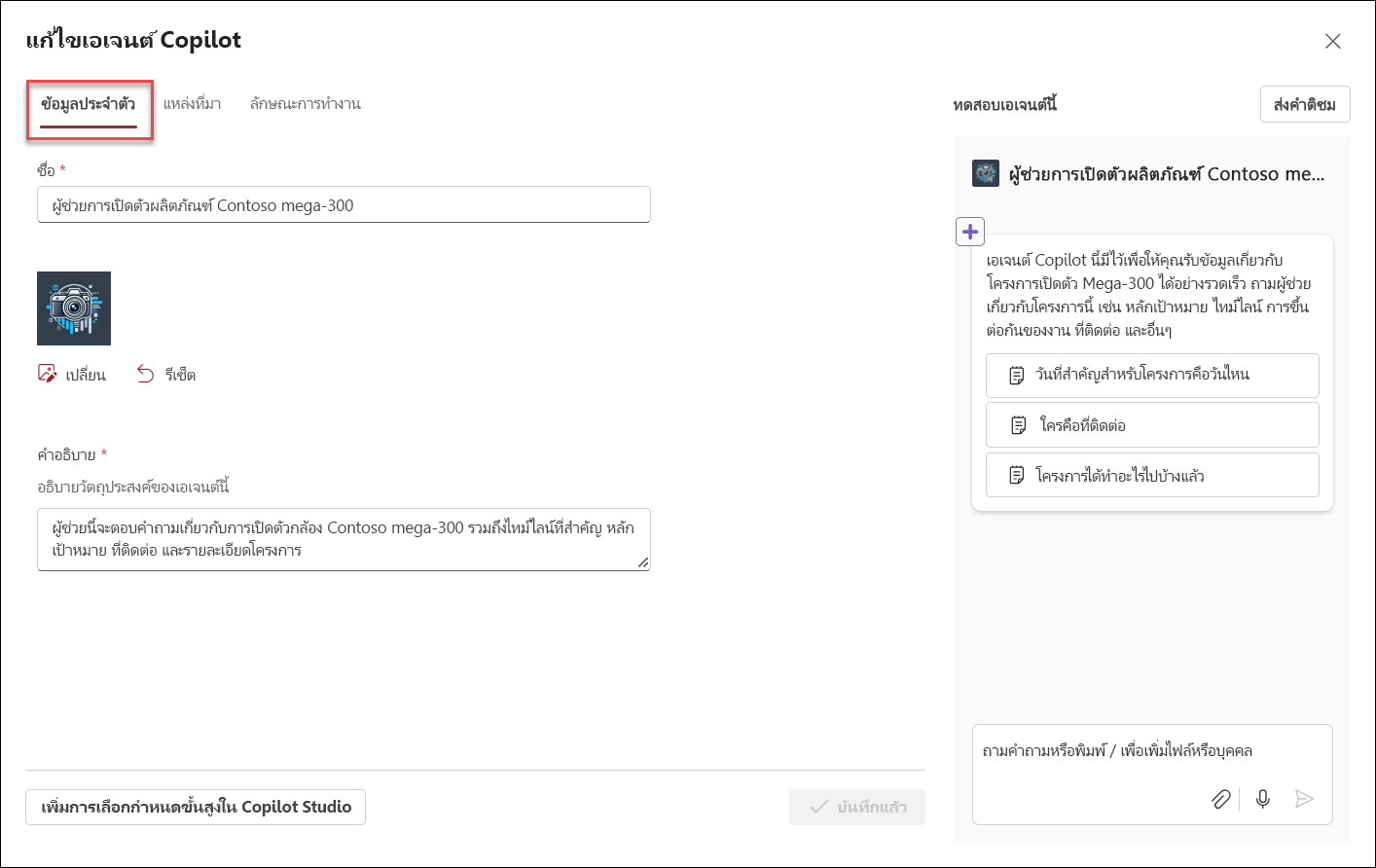The image size is (1376, 868).
Task: Click the บันทึกแล้ว saved button
Action: (x=857, y=807)
